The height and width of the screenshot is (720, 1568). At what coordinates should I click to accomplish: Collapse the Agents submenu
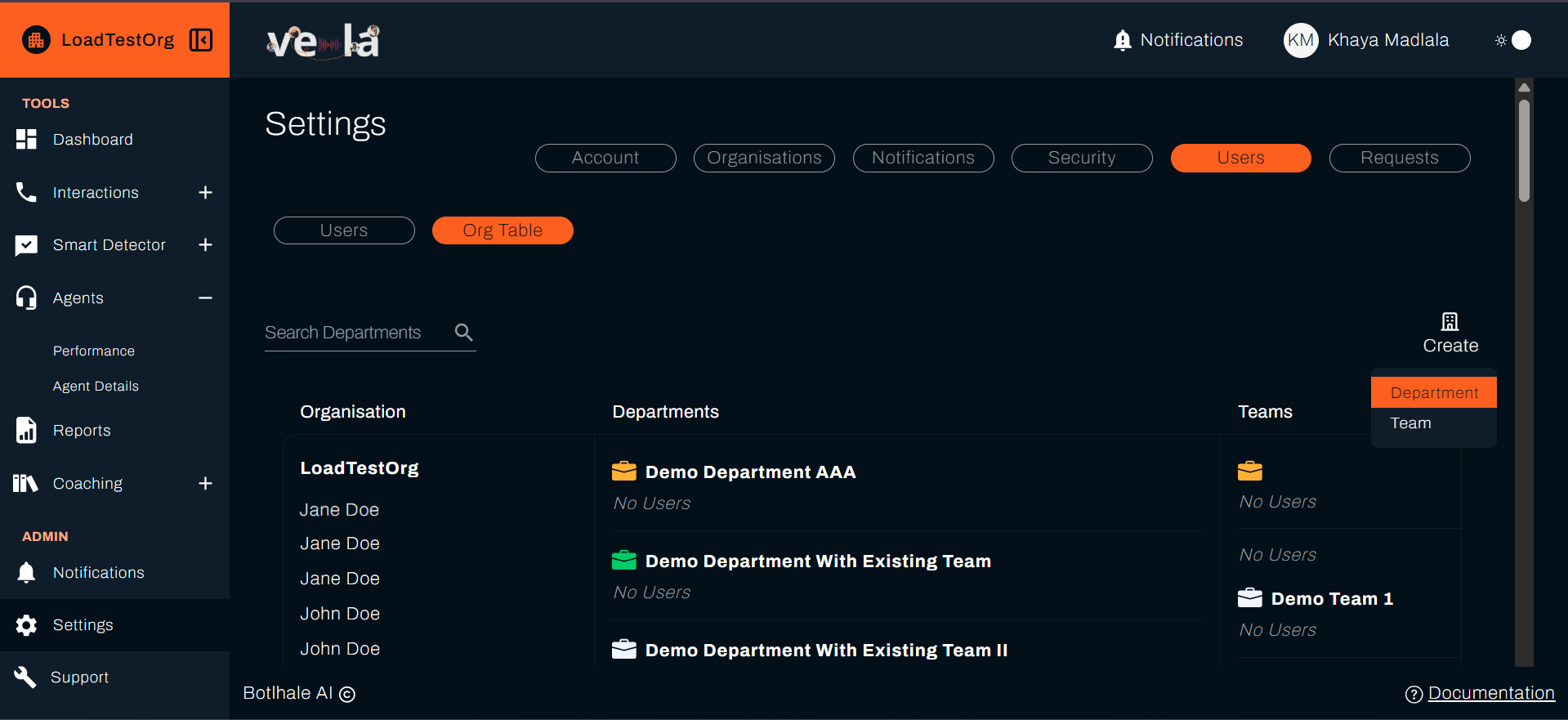(x=205, y=298)
